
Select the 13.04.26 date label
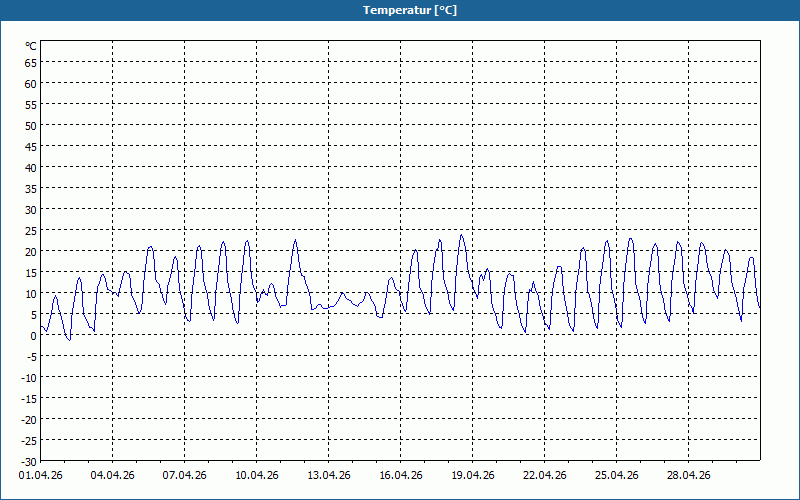point(329,475)
